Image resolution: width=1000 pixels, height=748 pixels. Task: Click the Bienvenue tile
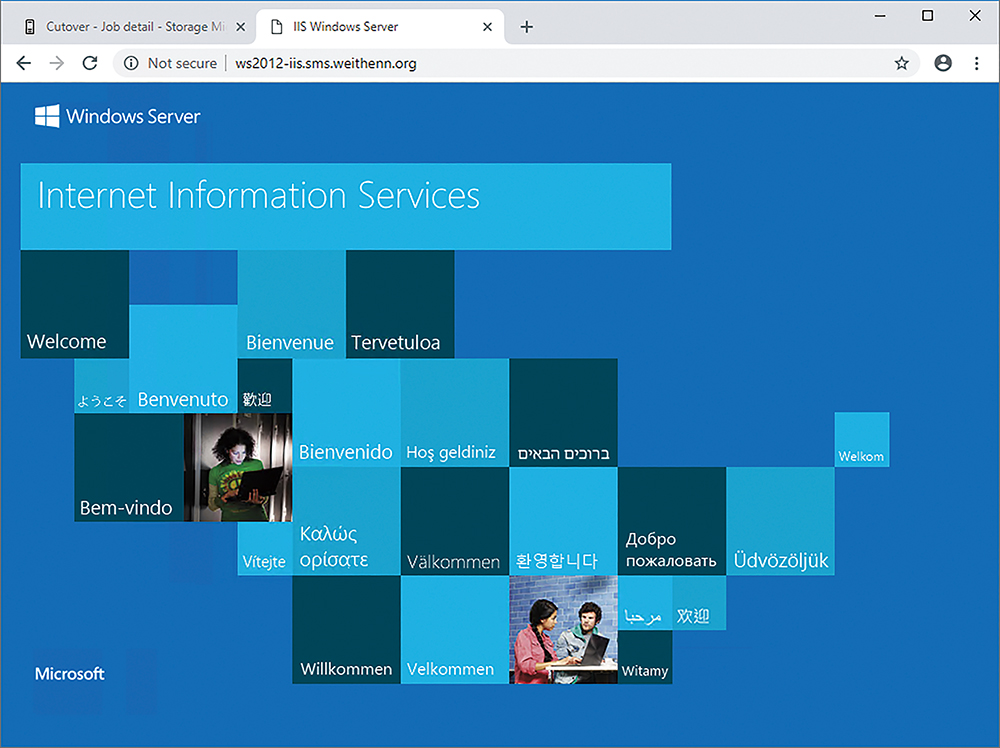[x=291, y=304]
